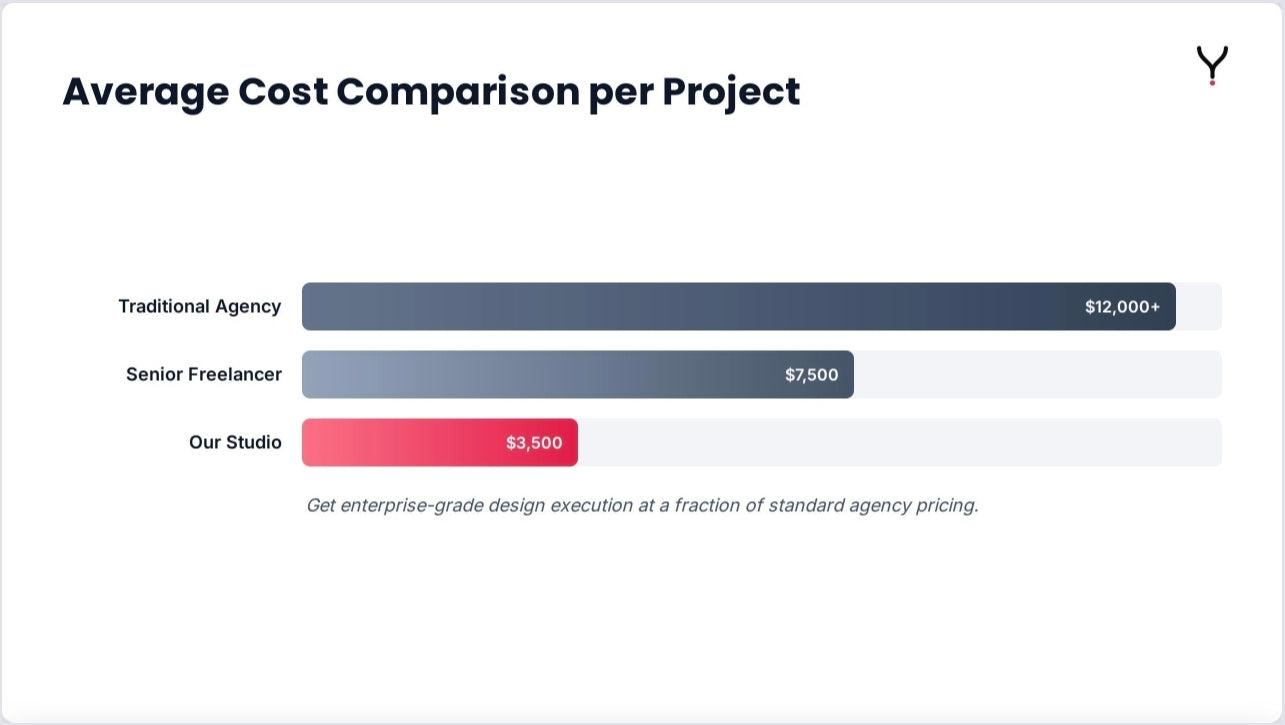Click the red dot under the logo
The width and height of the screenshot is (1285, 725).
pos(1212,82)
